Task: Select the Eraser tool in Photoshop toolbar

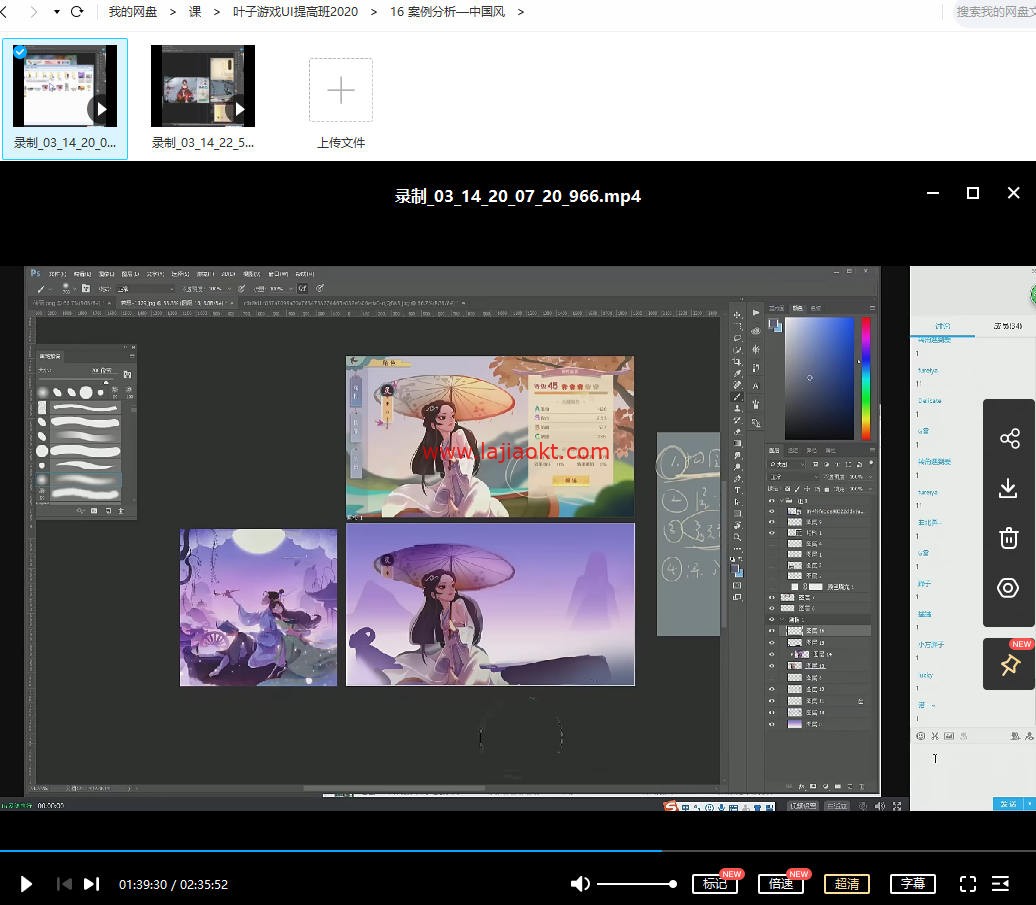Action: click(x=737, y=431)
